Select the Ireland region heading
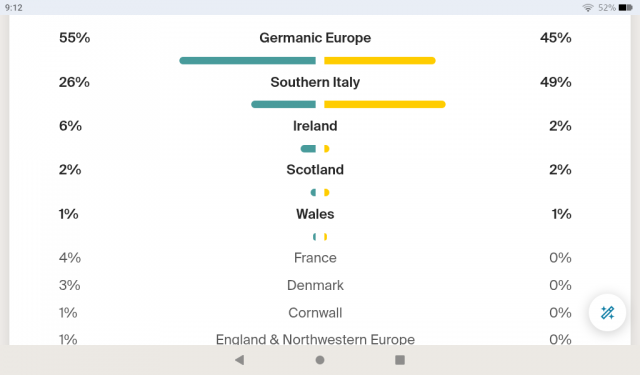This screenshot has width=640, height=375. tap(315, 126)
